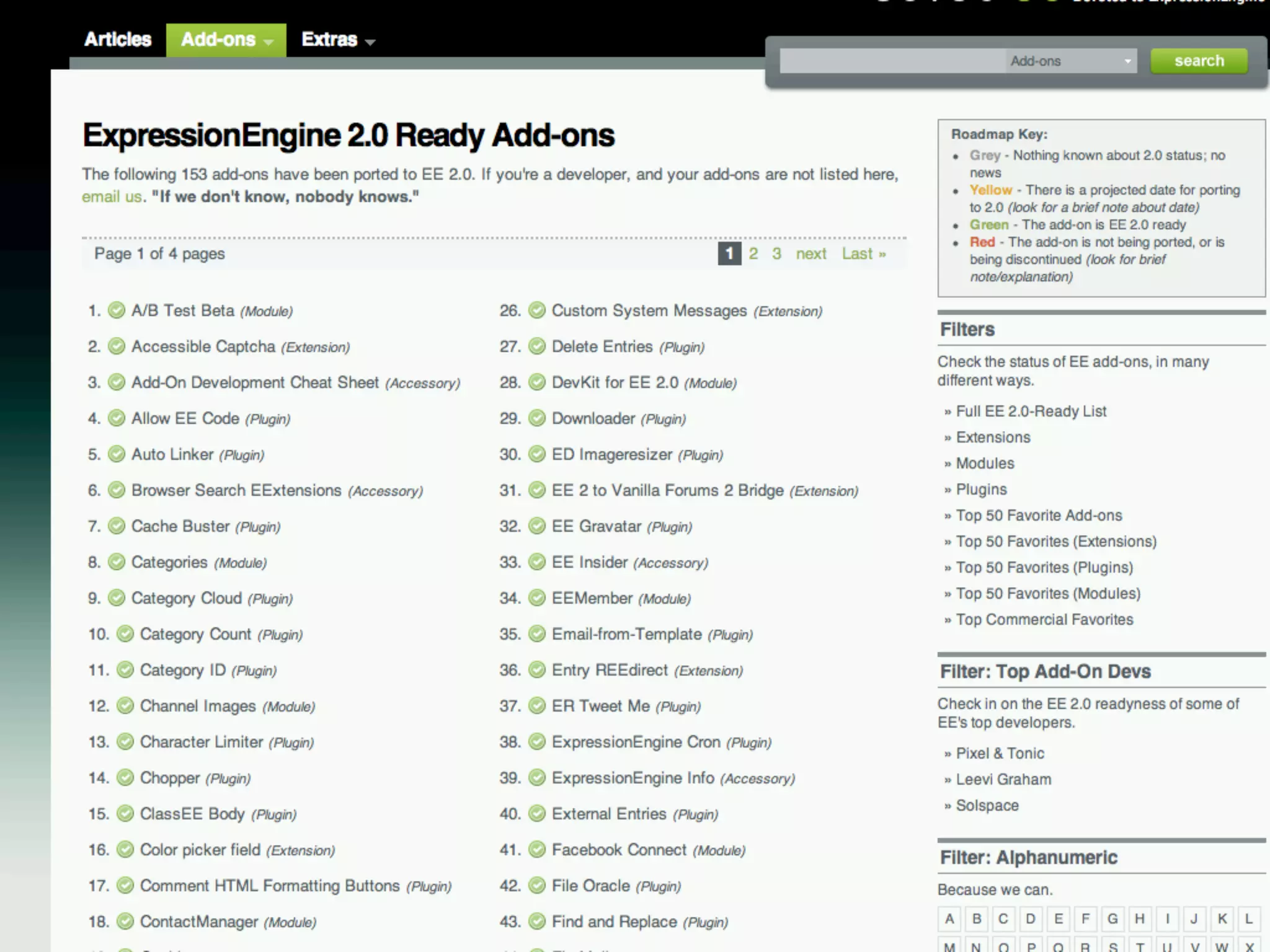The image size is (1270, 952).
Task: Open the Add-ons search scope dropdown
Action: point(1071,61)
